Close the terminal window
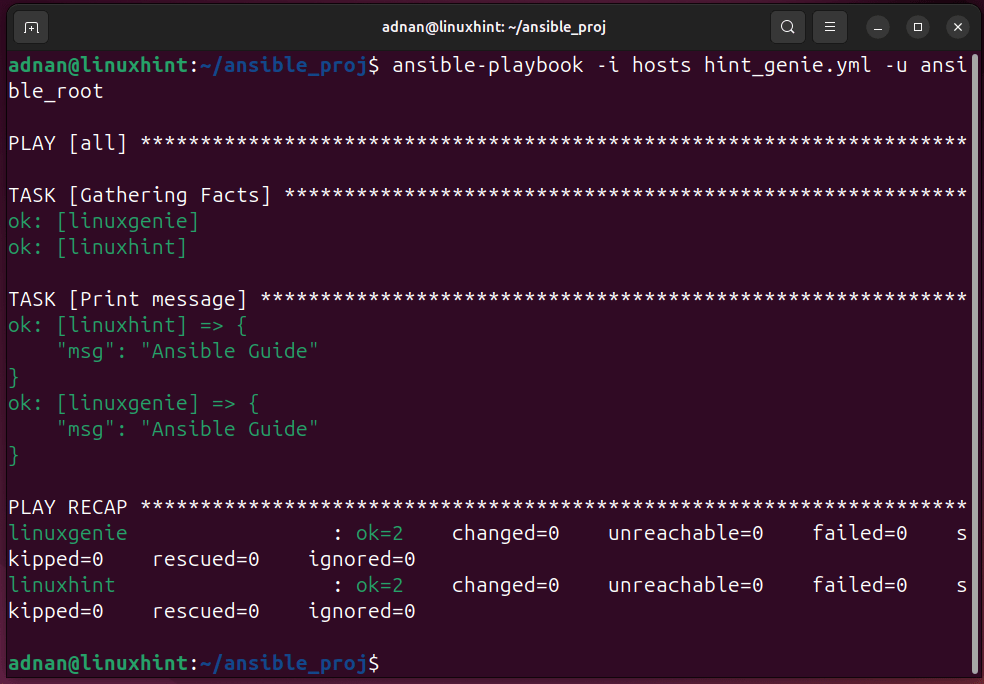984x684 pixels. 958,28
